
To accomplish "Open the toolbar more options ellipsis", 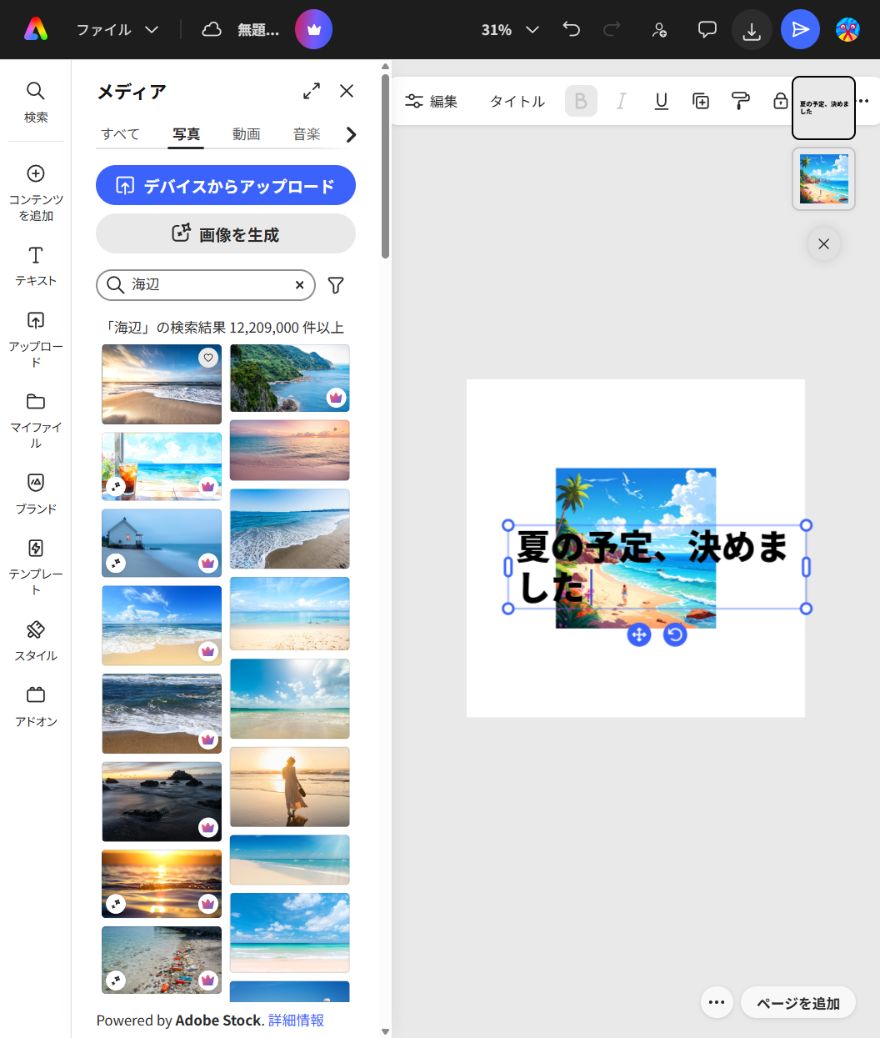I will [865, 101].
